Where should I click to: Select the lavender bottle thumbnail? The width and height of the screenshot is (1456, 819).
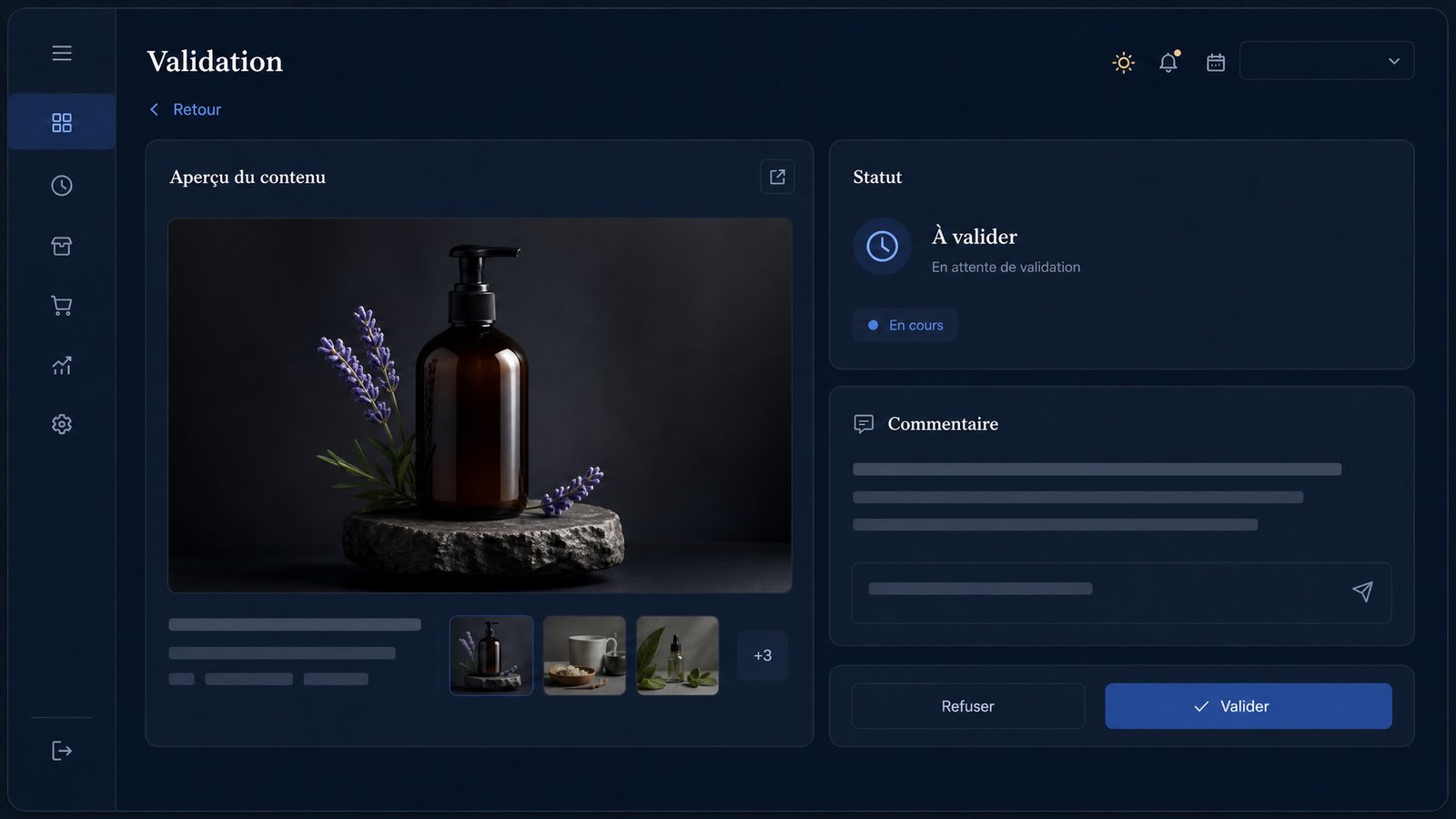coord(491,655)
